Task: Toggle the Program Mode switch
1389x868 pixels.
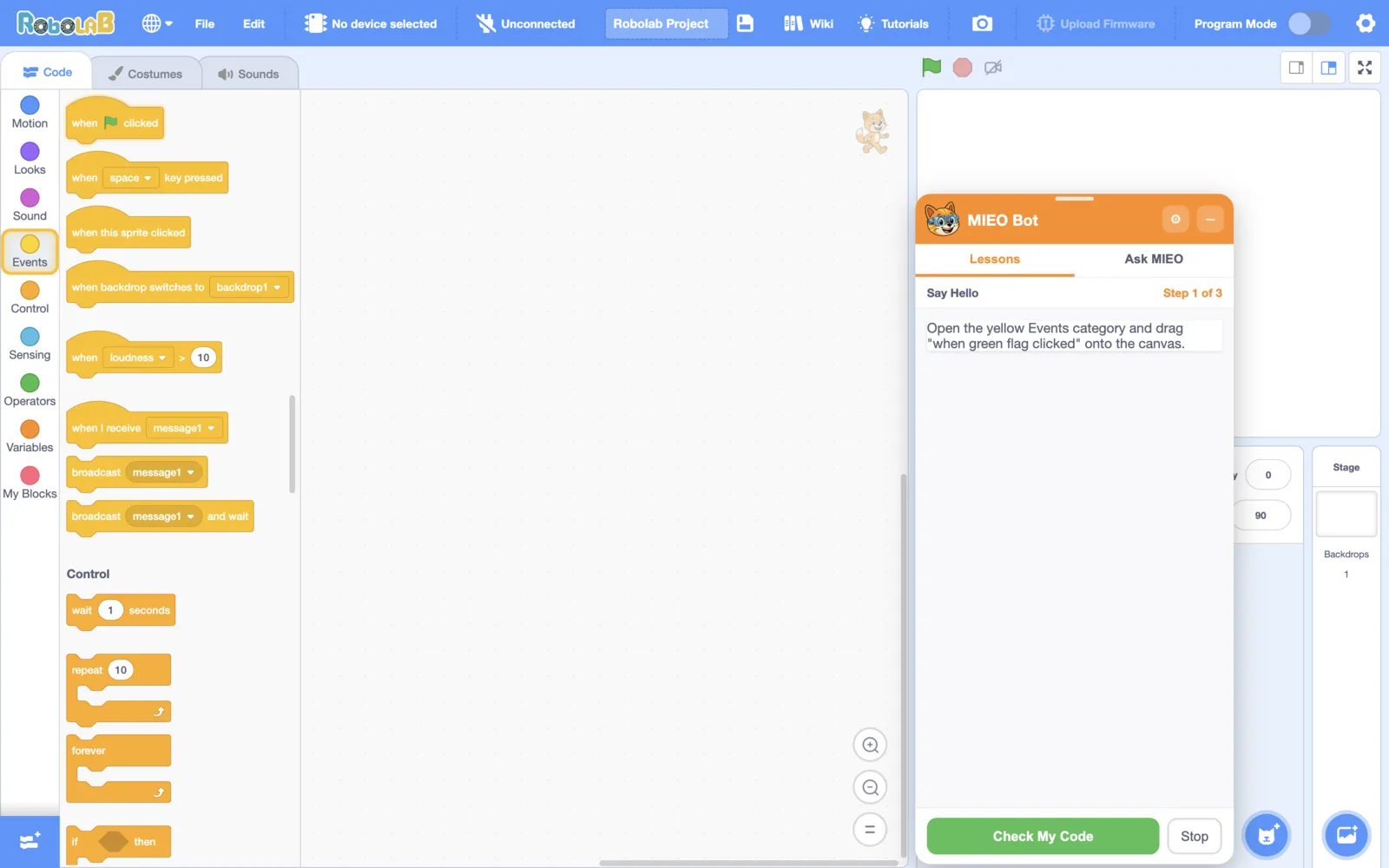Action: (x=1308, y=23)
